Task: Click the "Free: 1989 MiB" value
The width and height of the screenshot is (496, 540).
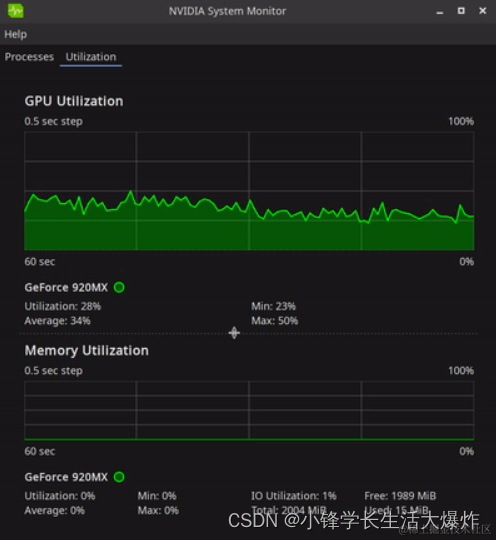Action: (x=400, y=496)
